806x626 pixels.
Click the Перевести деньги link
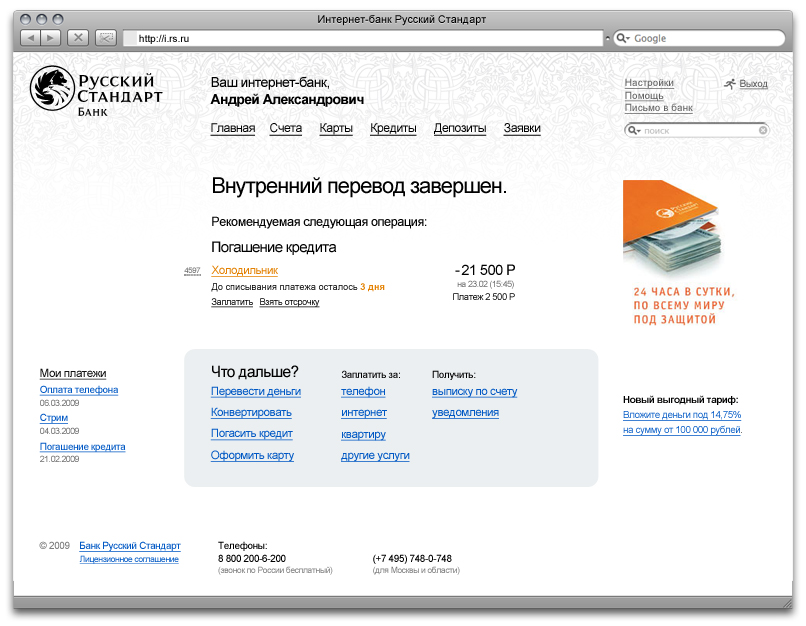pyautogui.click(x=256, y=392)
